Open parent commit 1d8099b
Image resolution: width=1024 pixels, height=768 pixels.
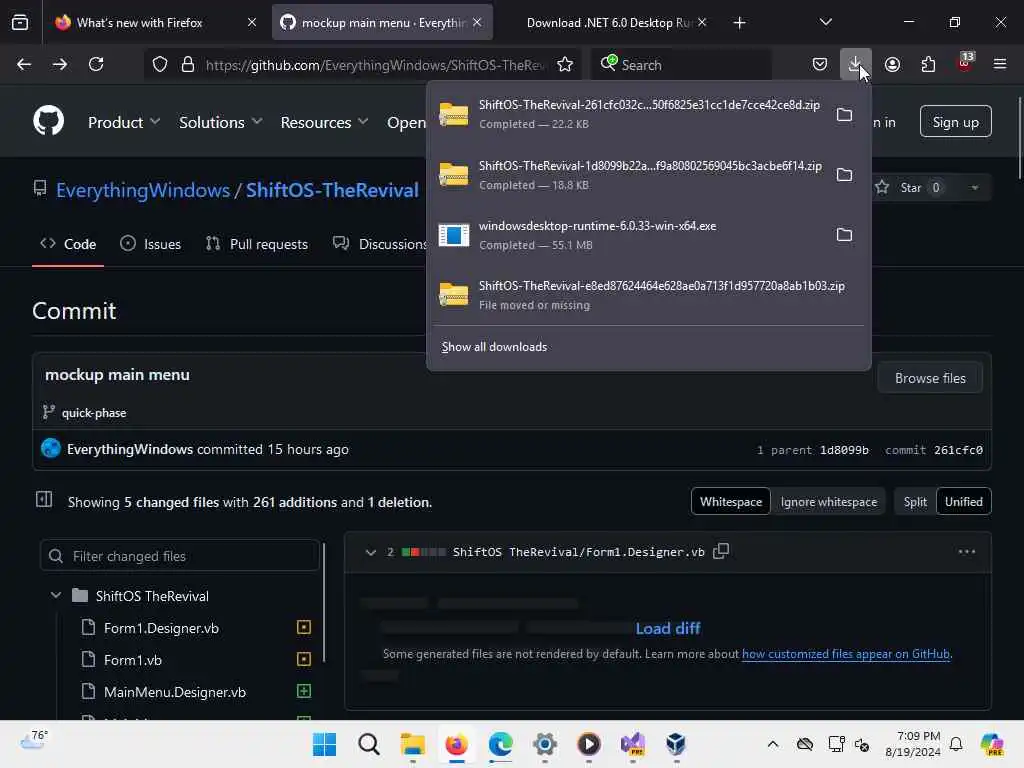tap(844, 450)
